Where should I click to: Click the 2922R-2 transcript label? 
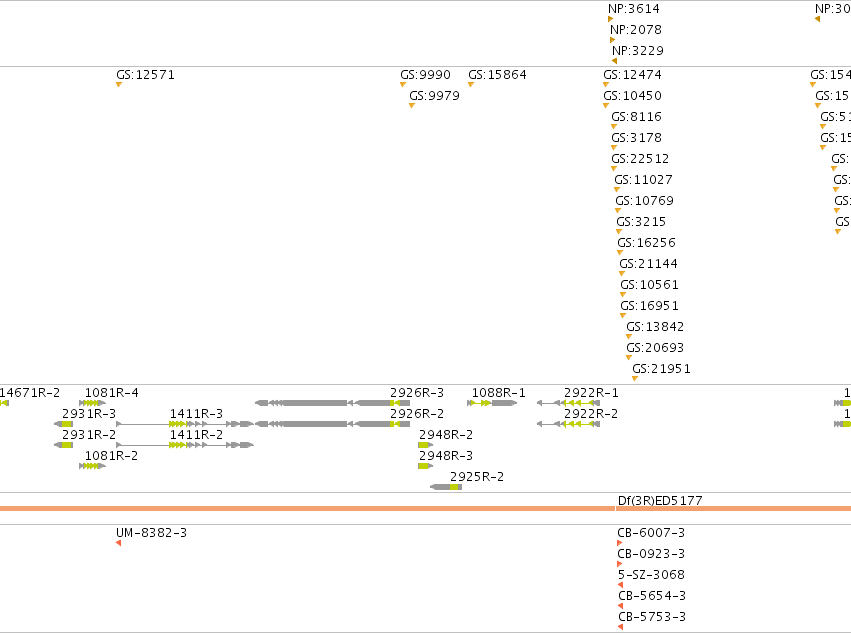591,414
